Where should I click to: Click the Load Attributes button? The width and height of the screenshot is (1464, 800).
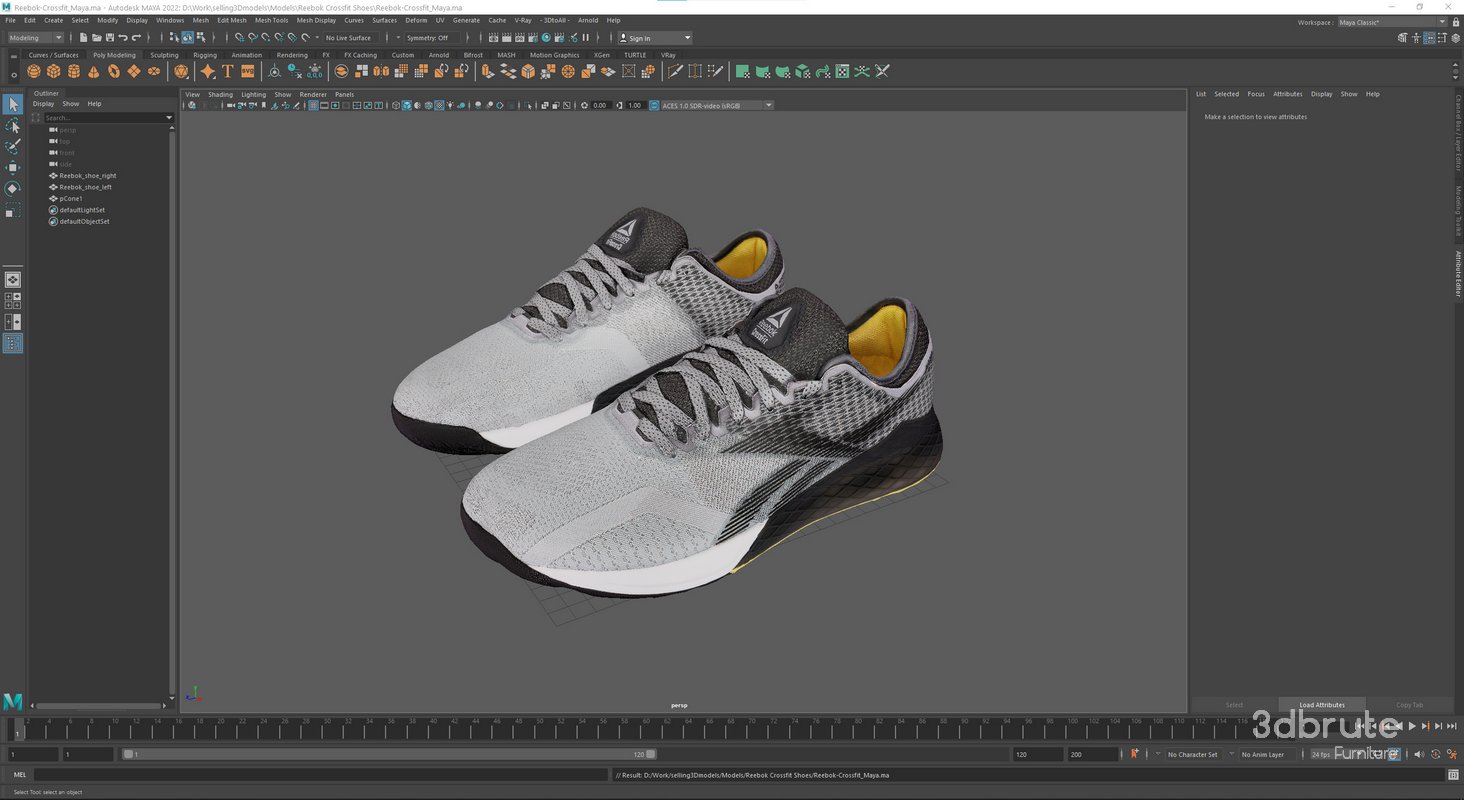click(x=1322, y=704)
